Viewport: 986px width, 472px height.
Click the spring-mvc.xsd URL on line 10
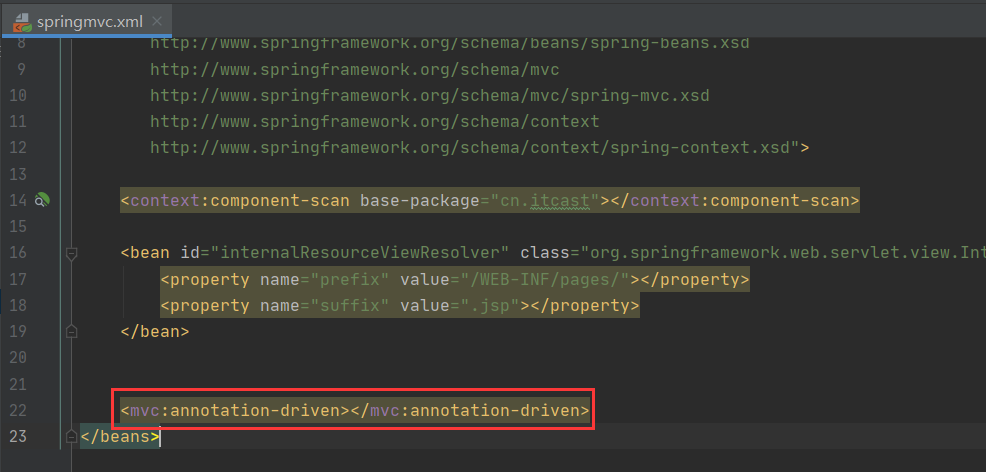(429, 96)
